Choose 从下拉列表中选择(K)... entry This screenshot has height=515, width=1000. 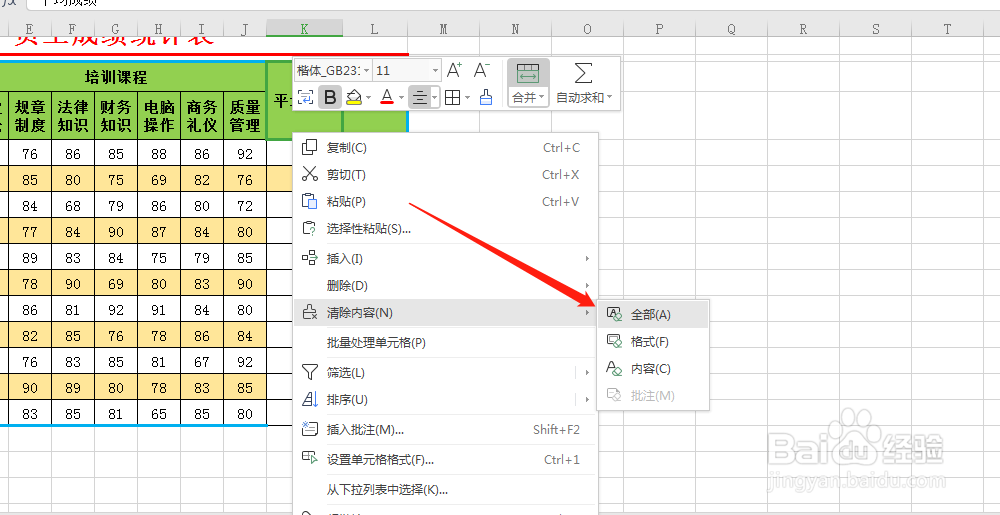[445, 490]
